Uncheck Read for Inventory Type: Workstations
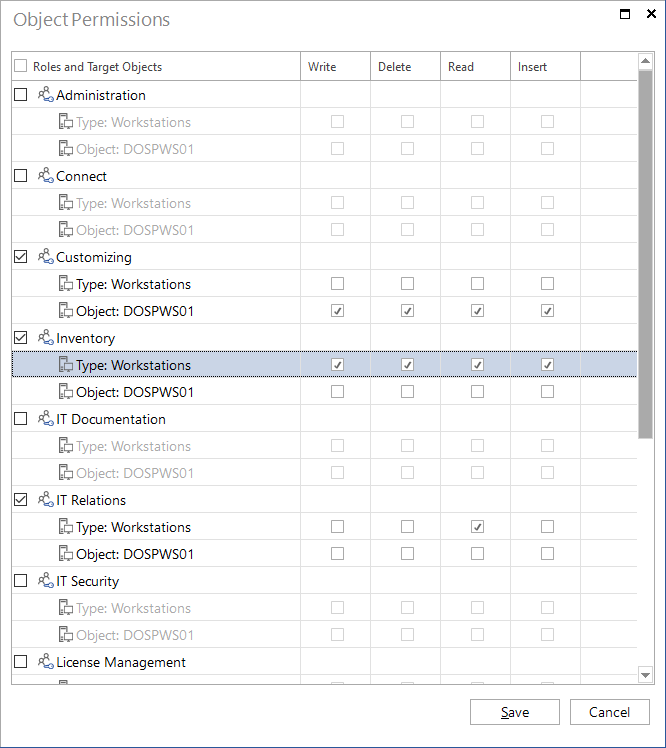This screenshot has height=748, width=666. click(478, 364)
